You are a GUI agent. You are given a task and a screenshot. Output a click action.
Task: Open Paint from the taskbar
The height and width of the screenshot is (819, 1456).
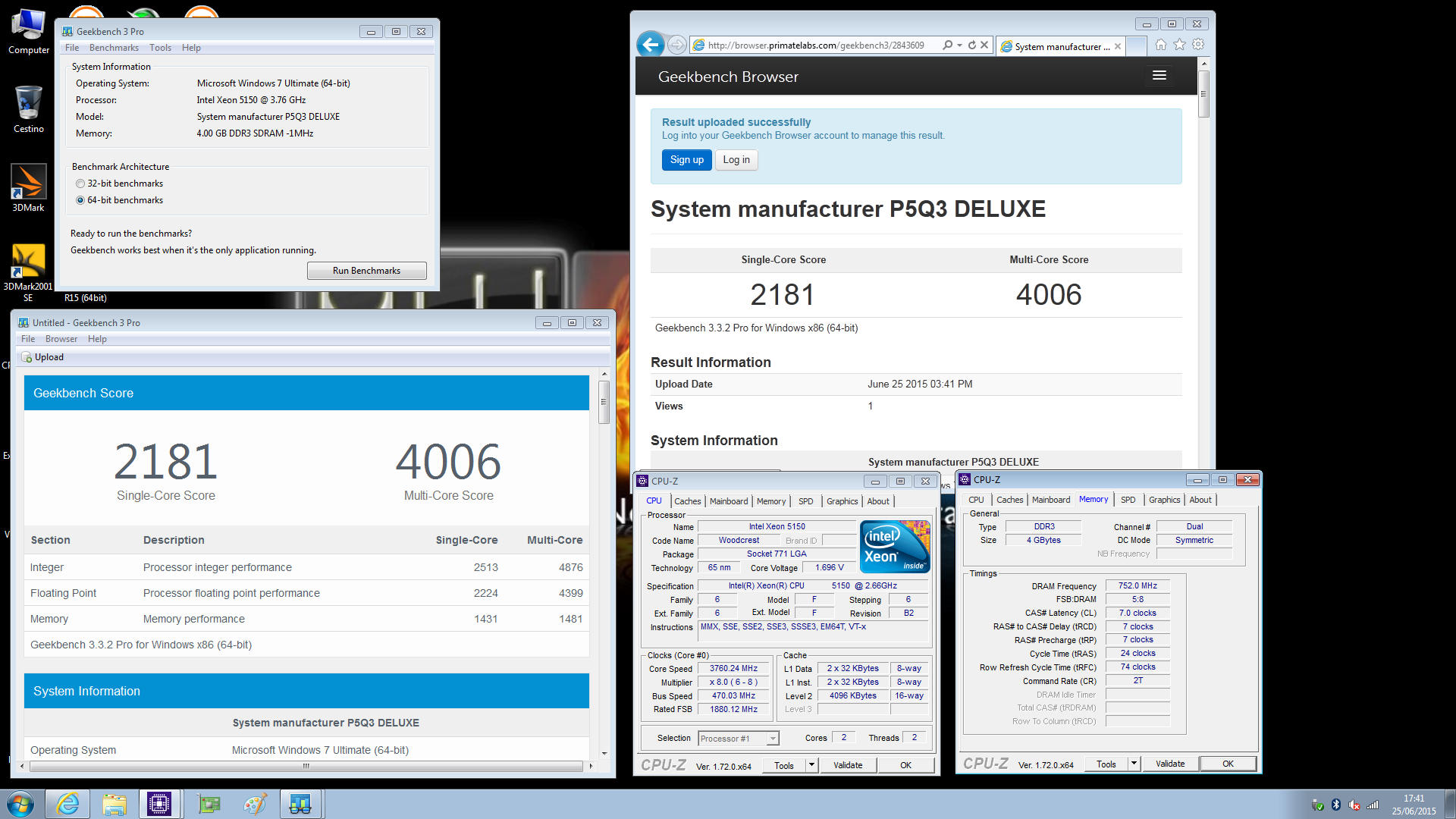pos(255,804)
